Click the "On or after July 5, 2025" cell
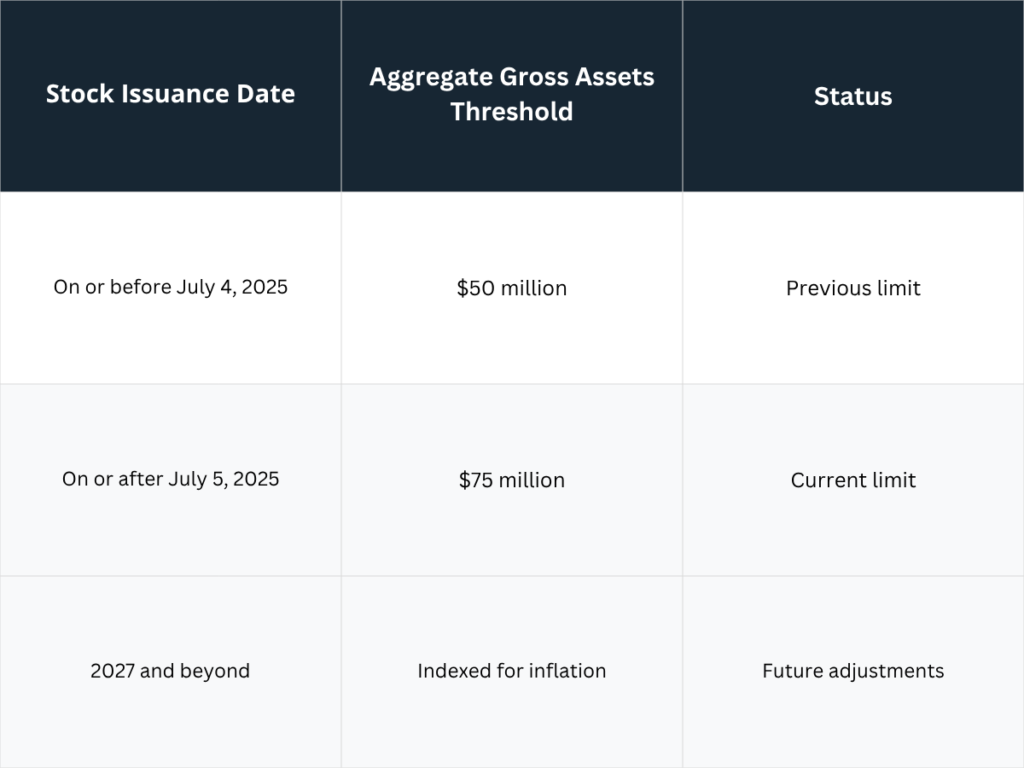 (170, 479)
